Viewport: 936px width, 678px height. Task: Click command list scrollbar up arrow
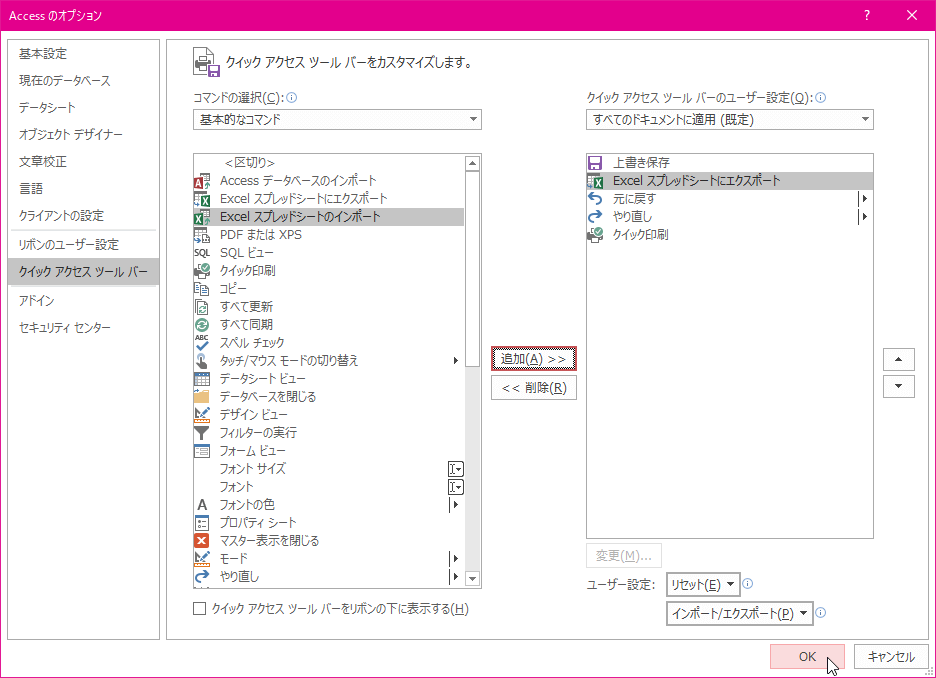[473, 163]
